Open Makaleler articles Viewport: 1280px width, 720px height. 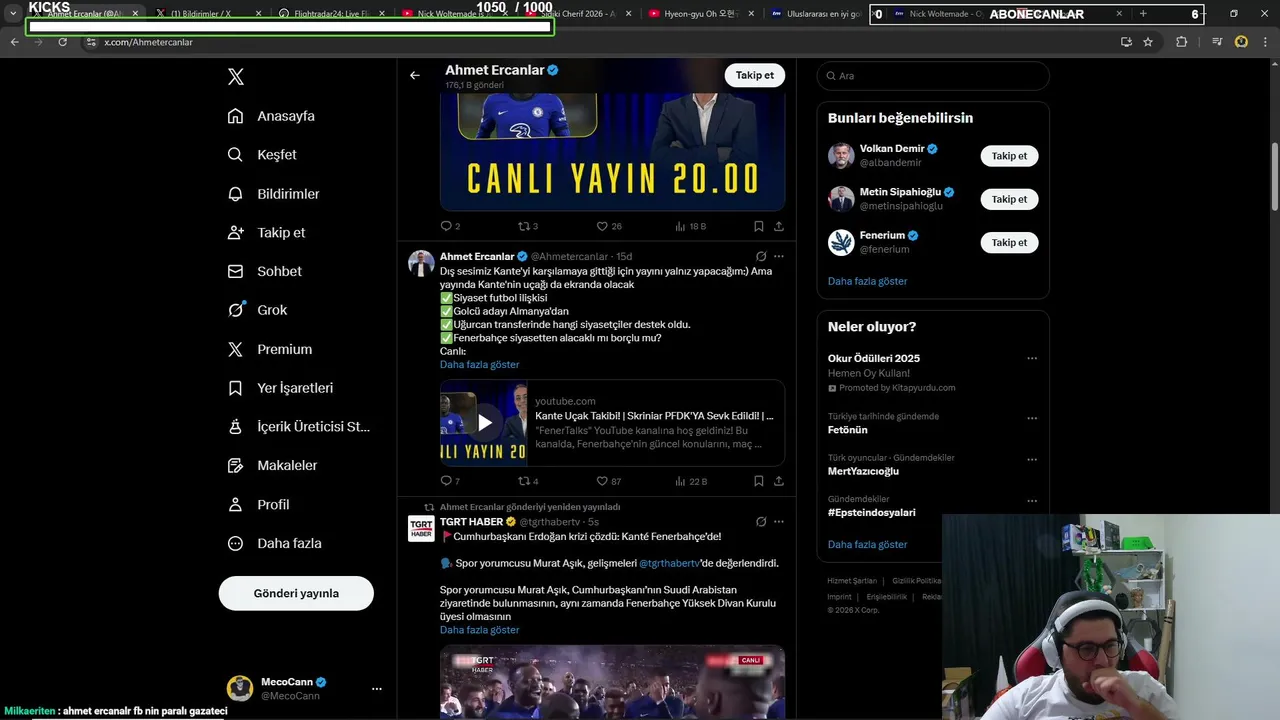(272, 465)
